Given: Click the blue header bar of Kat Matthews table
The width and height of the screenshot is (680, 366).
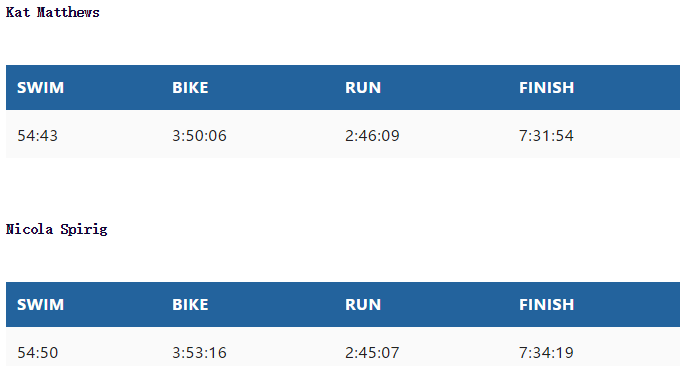Looking at the screenshot, I should point(343,88).
